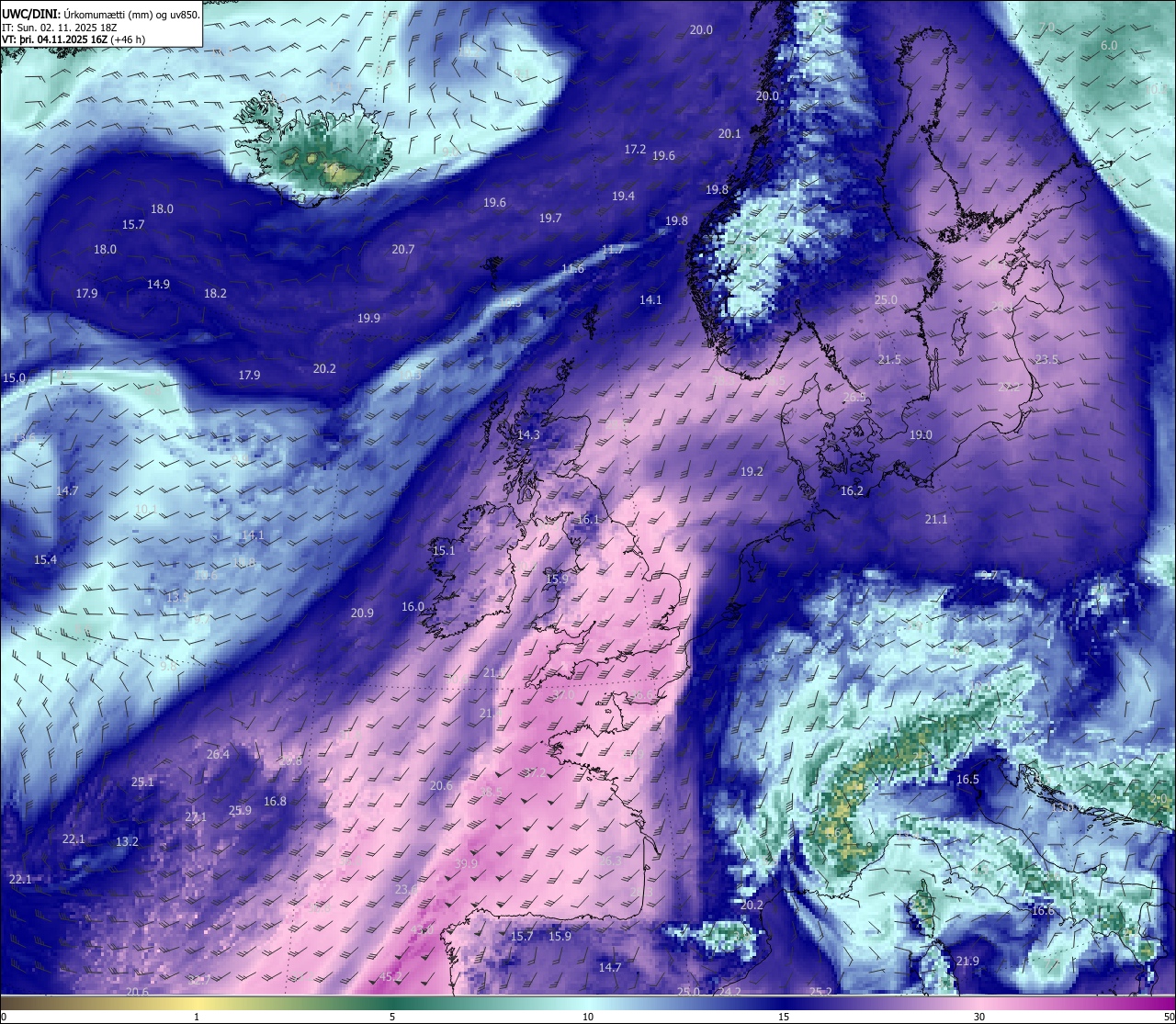Viewport: 1176px width, 1024px height.
Task: Click the 11.7 value label
Action: pos(613,249)
